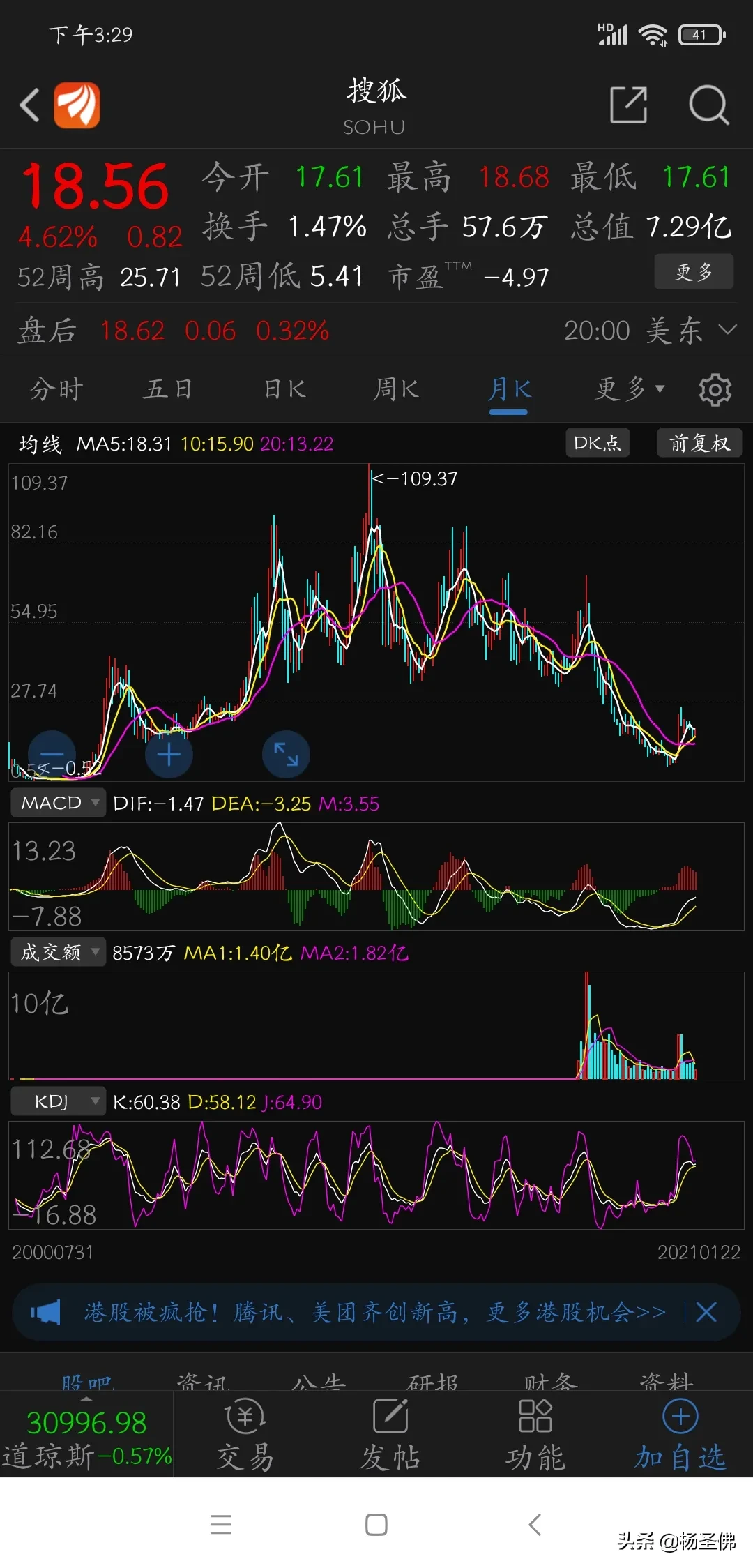Add SOHU to watchlist 加自选
The height and width of the screenshot is (1568, 753).
coord(680,1435)
